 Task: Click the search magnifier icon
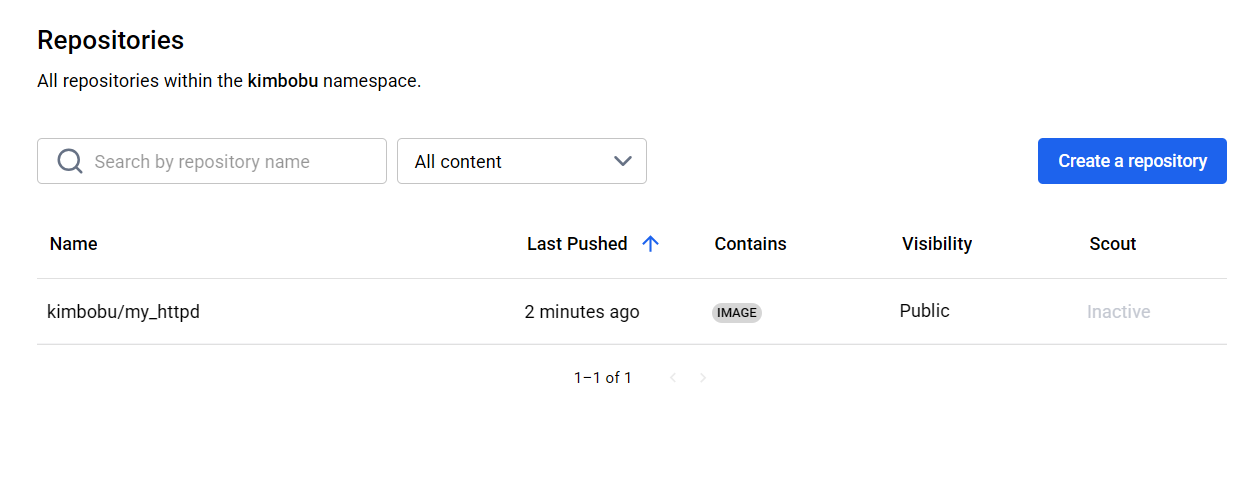pyautogui.click(x=70, y=161)
